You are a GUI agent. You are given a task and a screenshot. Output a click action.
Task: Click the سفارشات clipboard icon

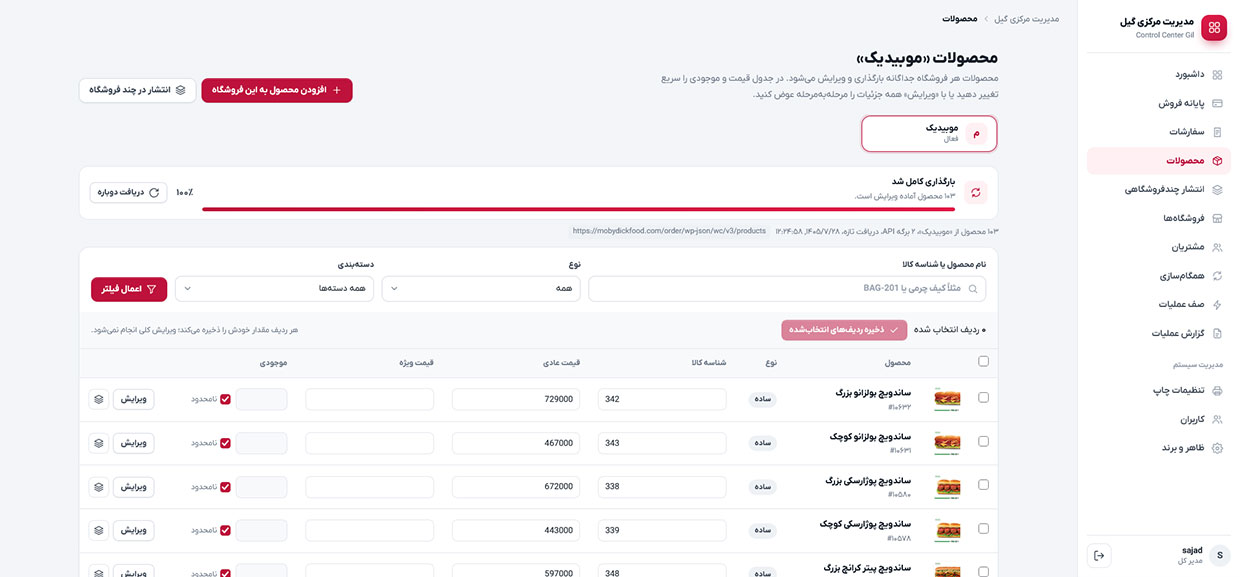tap(1217, 132)
